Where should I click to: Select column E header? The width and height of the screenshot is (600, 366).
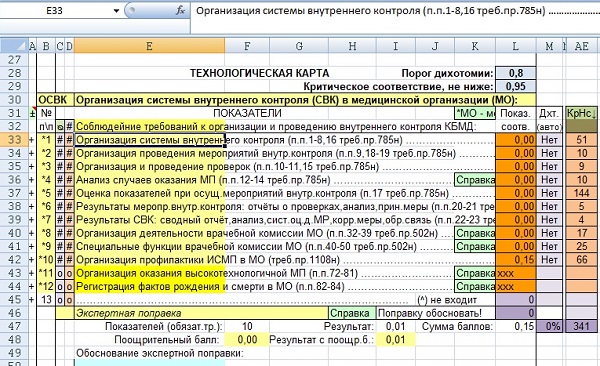click(x=149, y=46)
